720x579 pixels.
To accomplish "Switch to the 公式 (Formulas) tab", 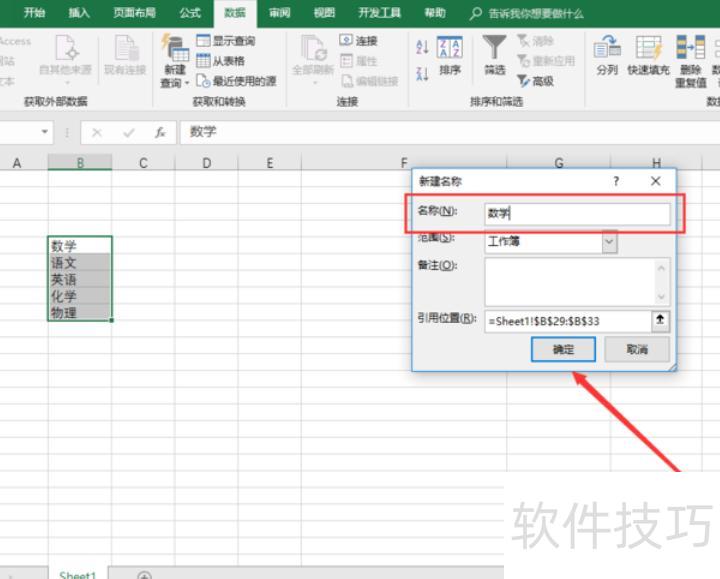I will (189, 13).
